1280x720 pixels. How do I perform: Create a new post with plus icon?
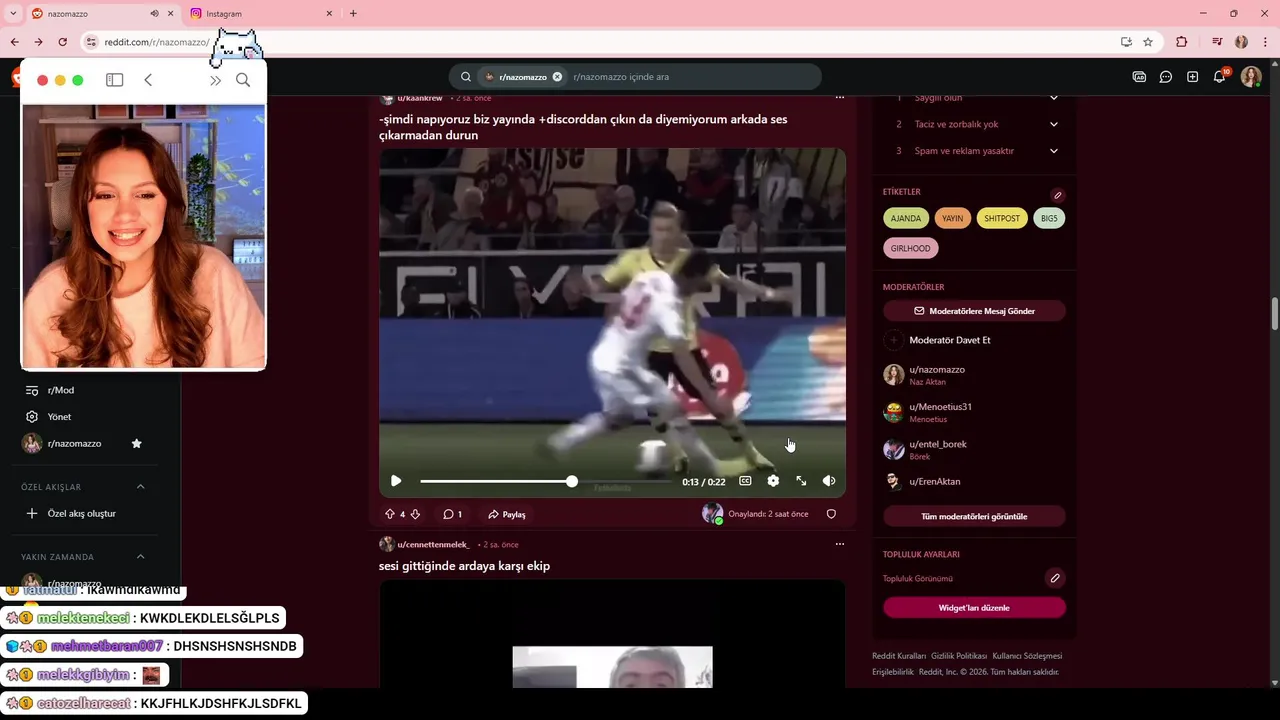coord(1193,77)
